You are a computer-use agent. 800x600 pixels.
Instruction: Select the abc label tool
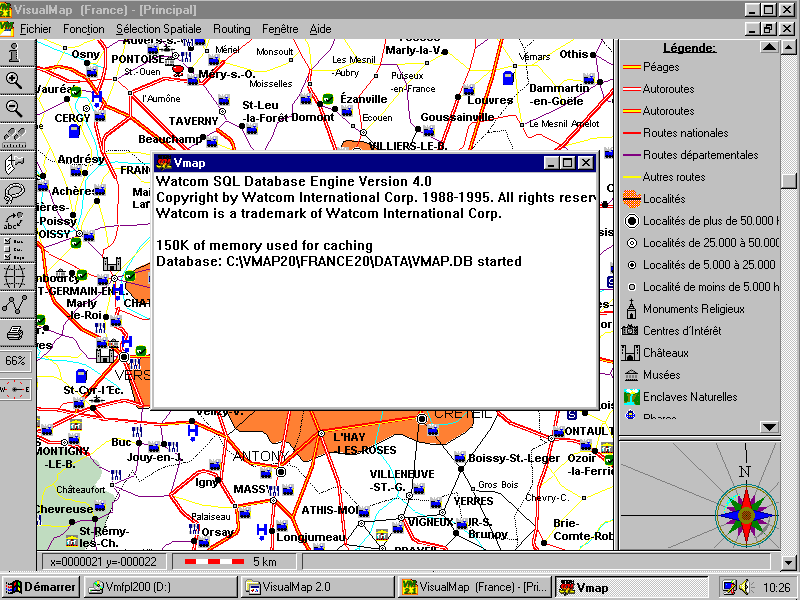15,221
